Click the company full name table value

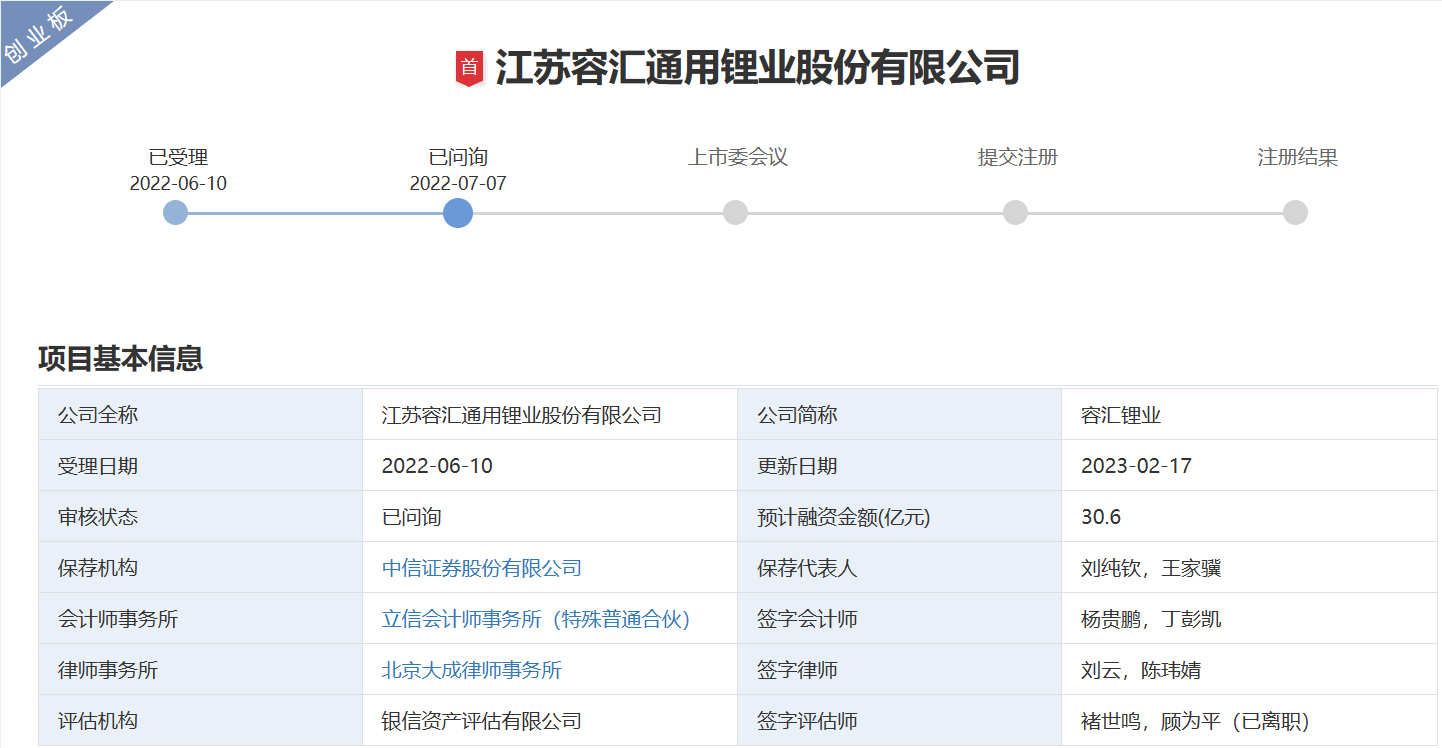click(x=549, y=415)
